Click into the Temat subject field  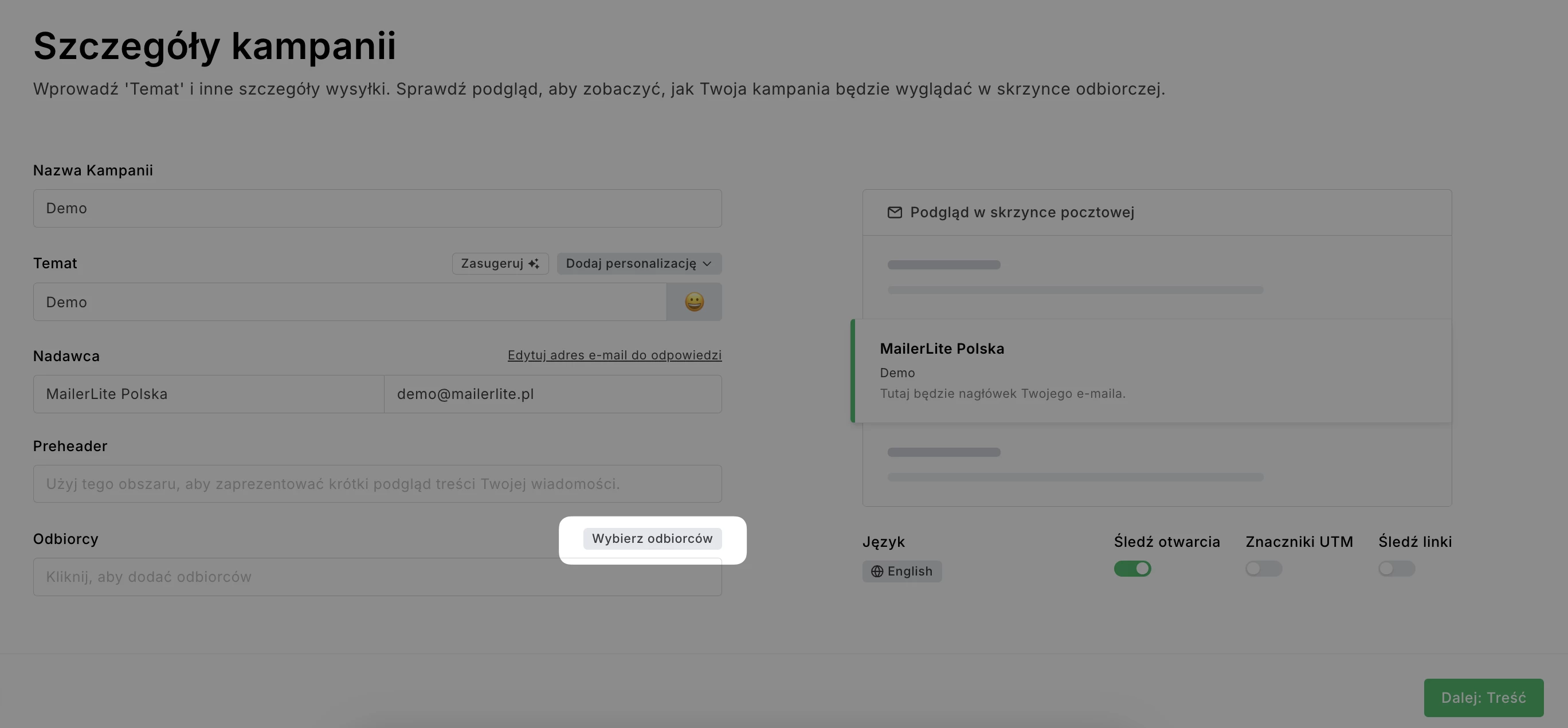[x=350, y=302]
